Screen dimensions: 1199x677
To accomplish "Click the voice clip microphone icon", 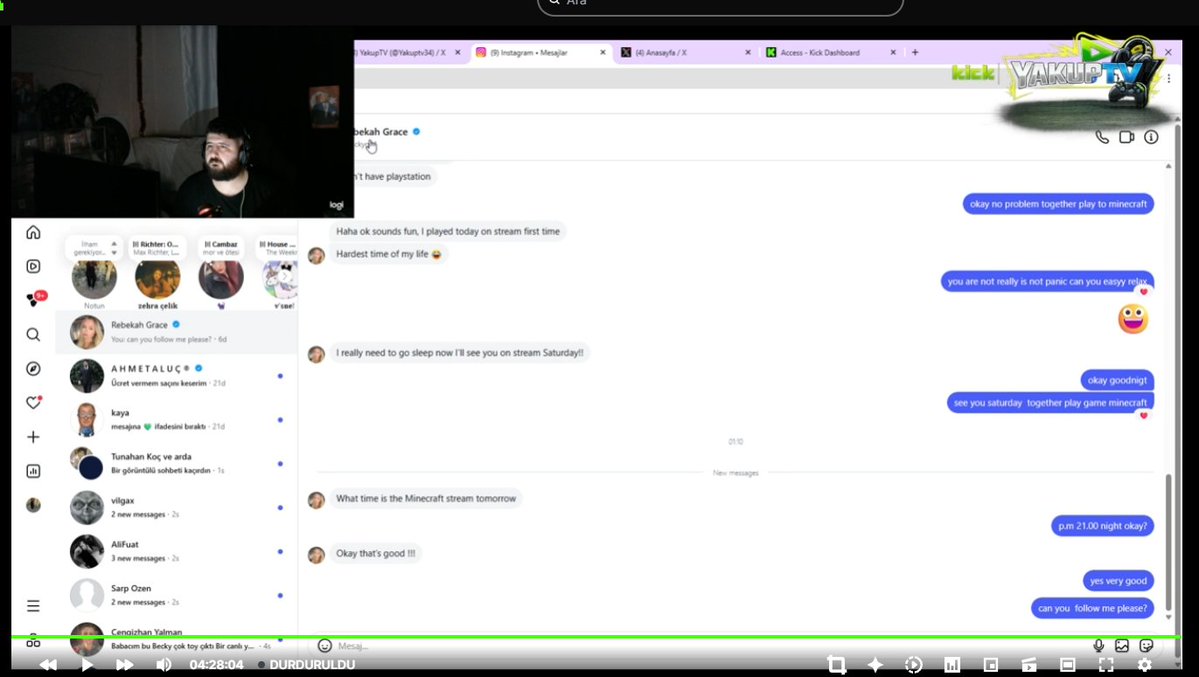I will [1098, 646].
